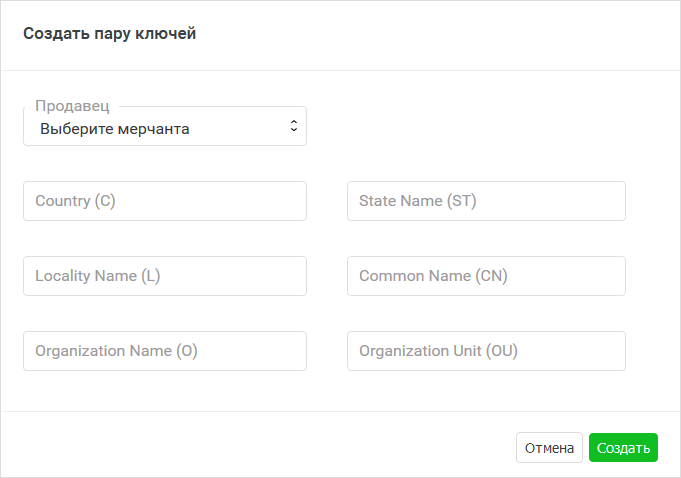Click the 'Создать пару ключей' dialog title
The image size is (681, 478).
110,34
